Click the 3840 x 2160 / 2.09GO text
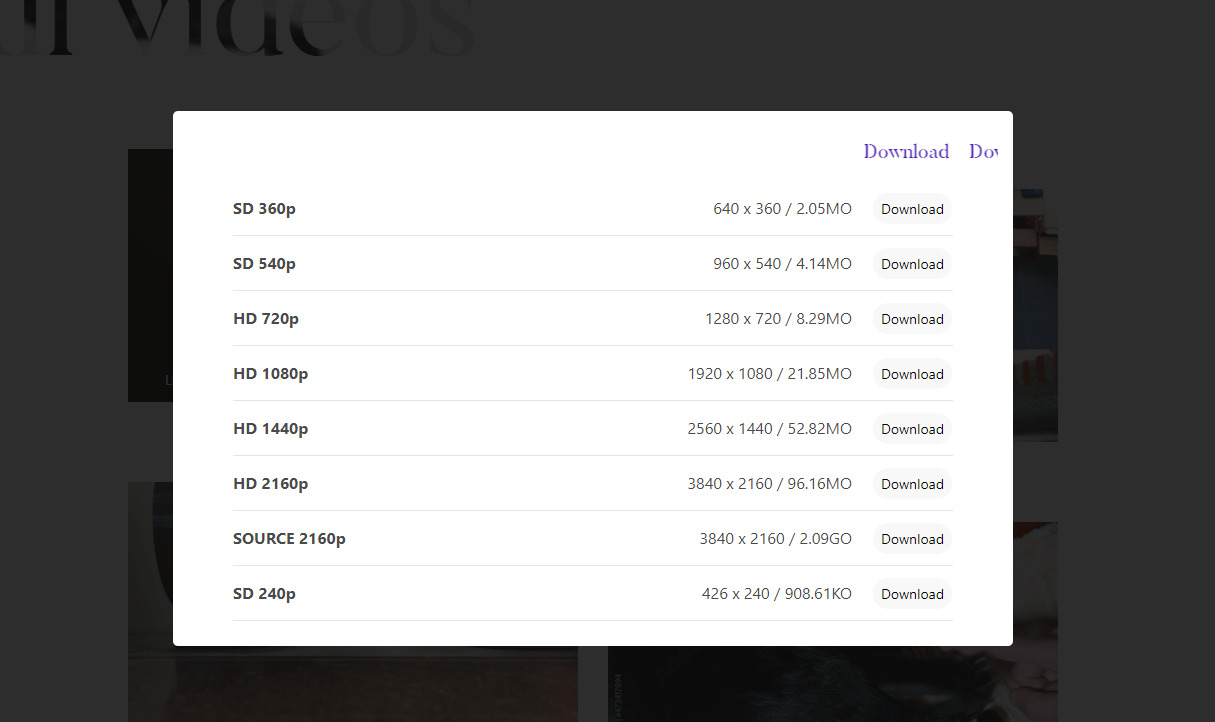The image size is (1215, 722). coord(775,539)
